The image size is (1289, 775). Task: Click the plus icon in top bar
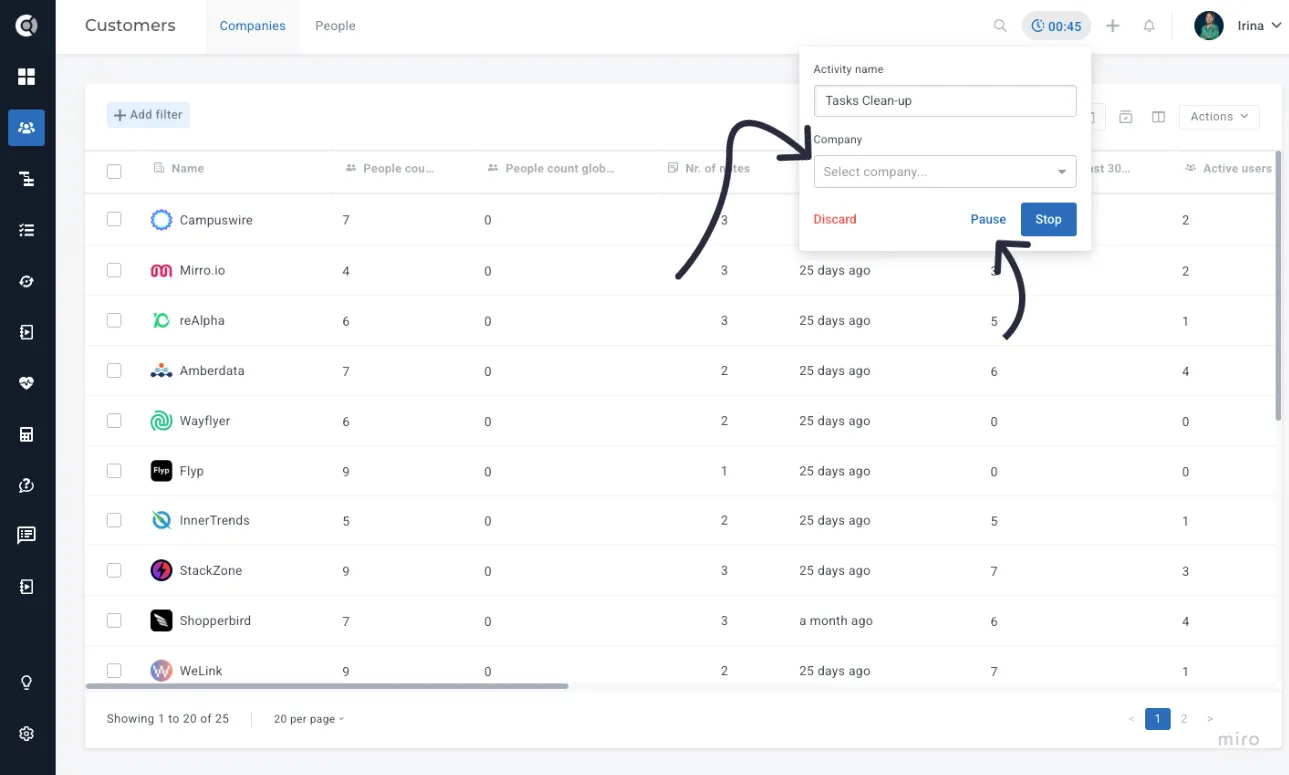(1112, 26)
